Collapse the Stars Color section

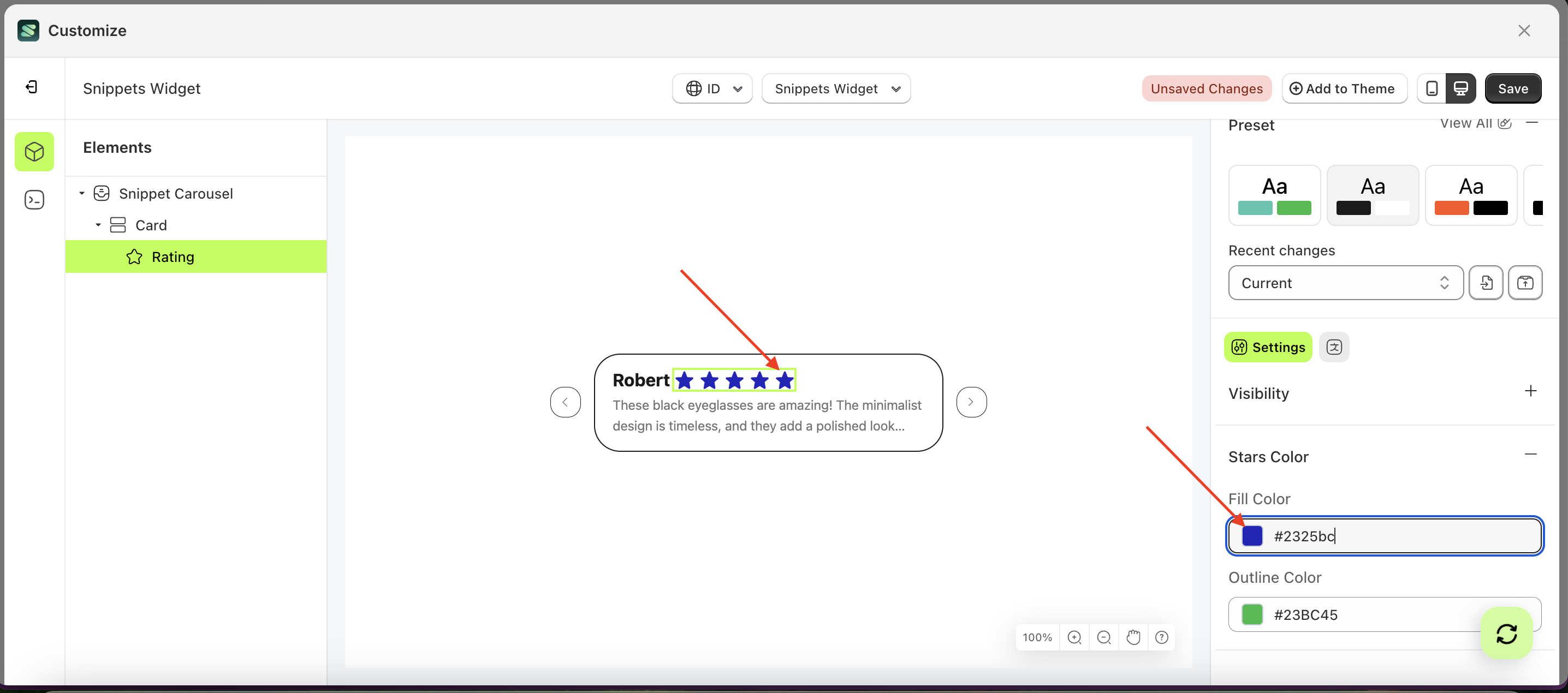pyautogui.click(x=1530, y=455)
